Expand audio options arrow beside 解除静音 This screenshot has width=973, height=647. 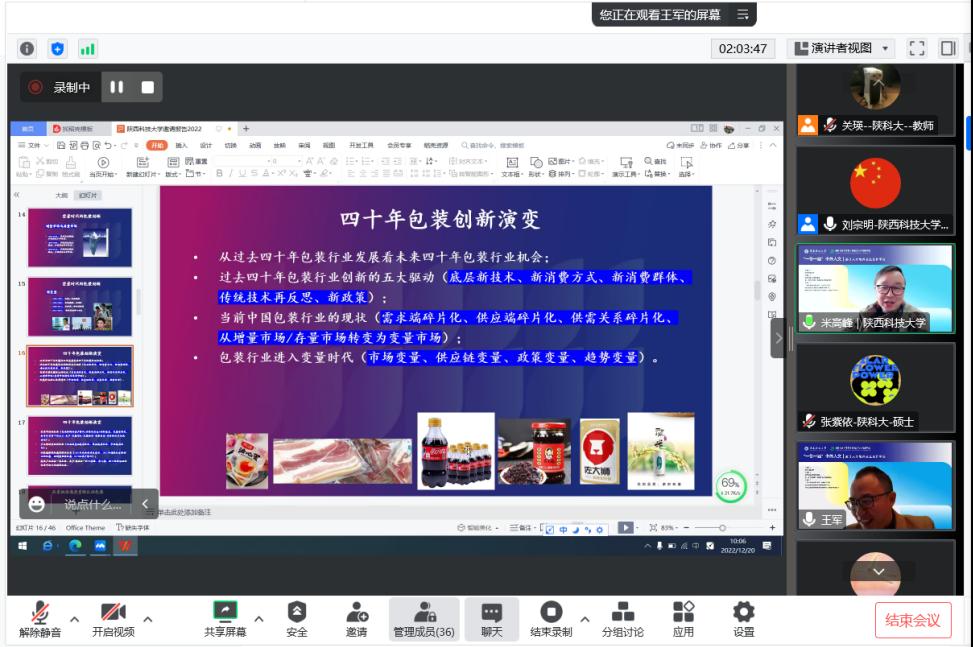(x=74, y=619)
